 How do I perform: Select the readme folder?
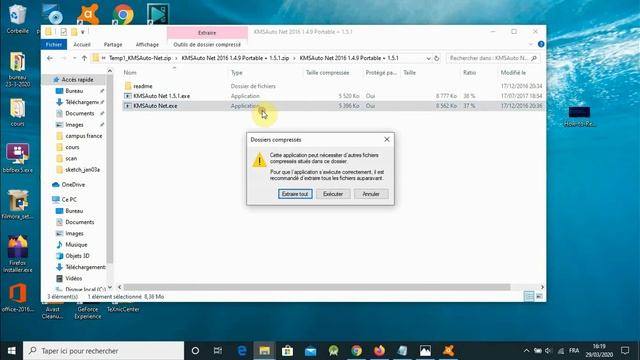click(142, 86)
